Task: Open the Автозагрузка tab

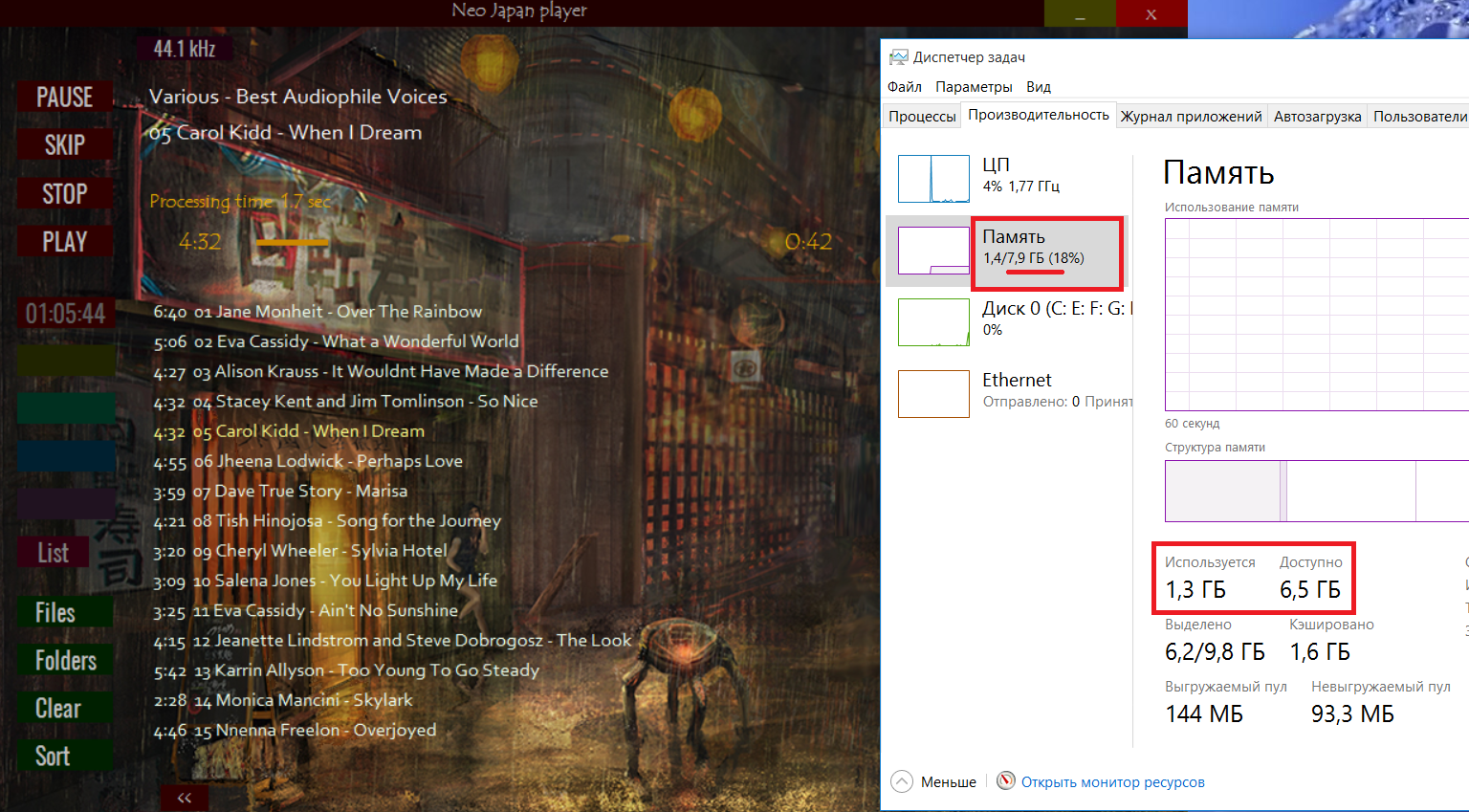Action: pyautogui.click(x=1318, y=116)
